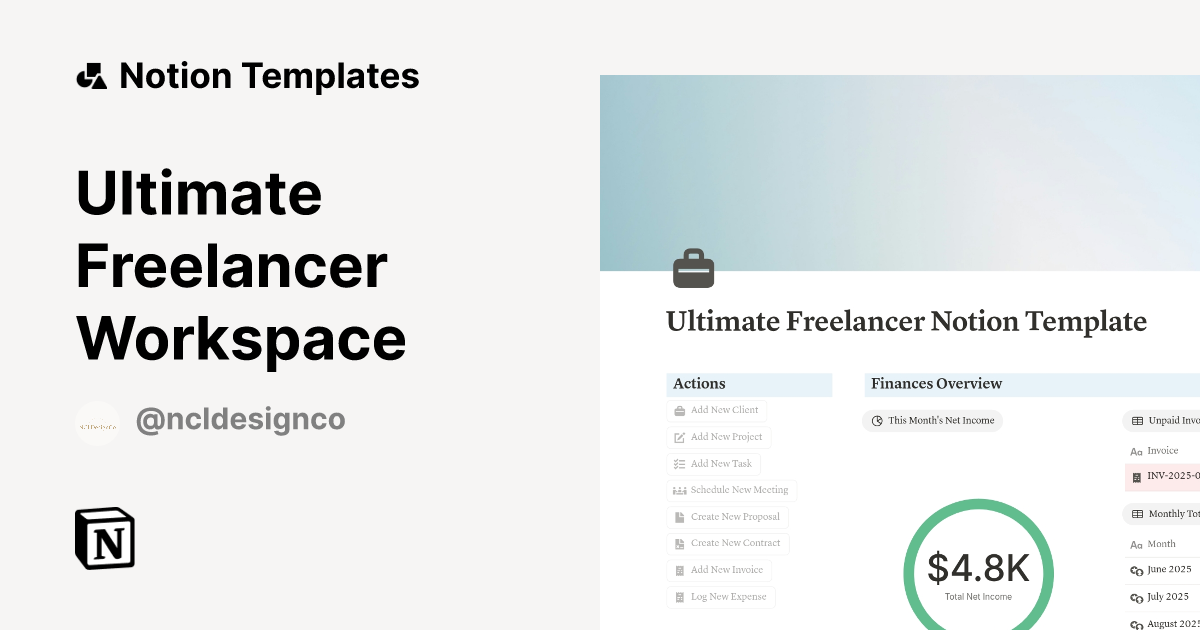Open the @ncldesignco profile link
This screenshot has width=1200, height=630.
click(242, 420)
